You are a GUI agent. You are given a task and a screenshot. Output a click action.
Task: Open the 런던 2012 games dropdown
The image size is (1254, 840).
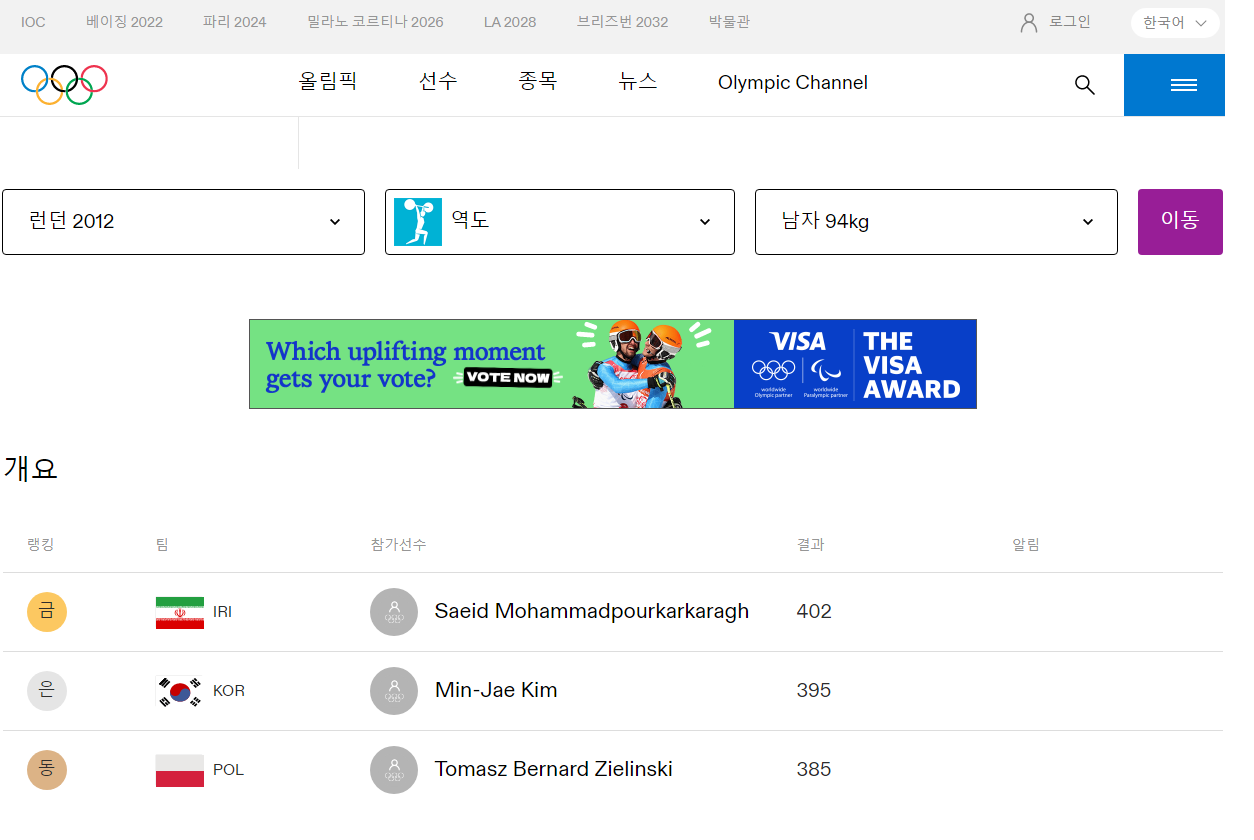(183, 222)
